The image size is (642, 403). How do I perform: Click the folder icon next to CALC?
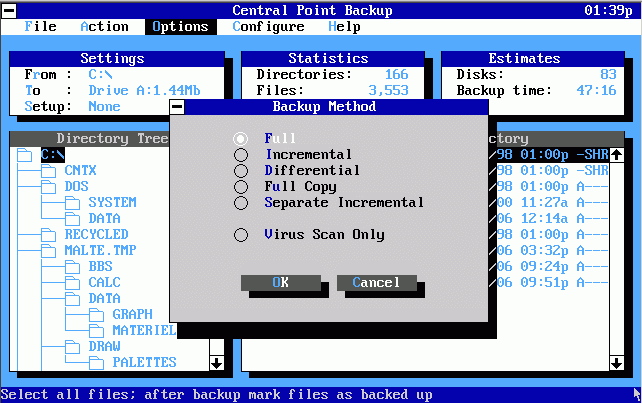[72, 283]
